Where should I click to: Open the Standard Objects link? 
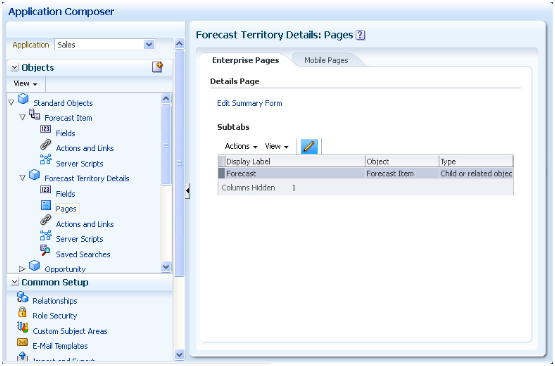point(63,103)
